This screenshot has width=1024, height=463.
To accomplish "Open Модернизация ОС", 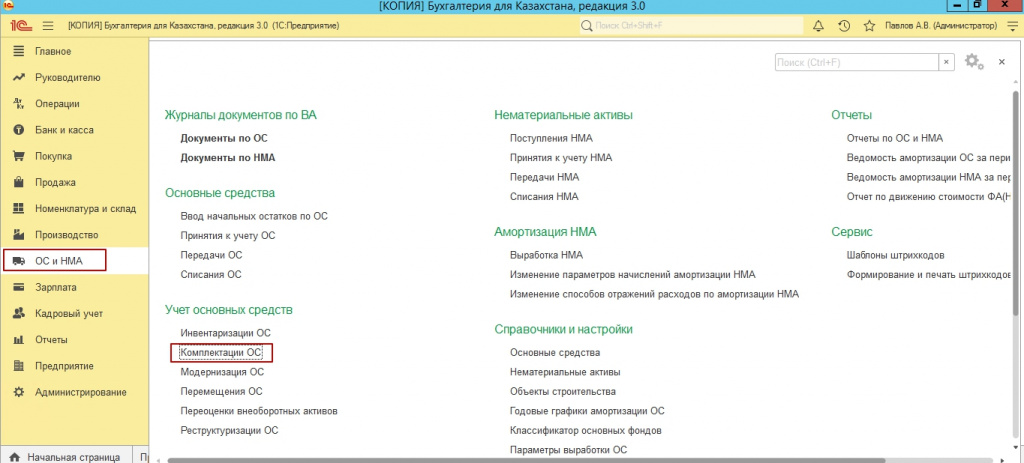I will 222,372.
